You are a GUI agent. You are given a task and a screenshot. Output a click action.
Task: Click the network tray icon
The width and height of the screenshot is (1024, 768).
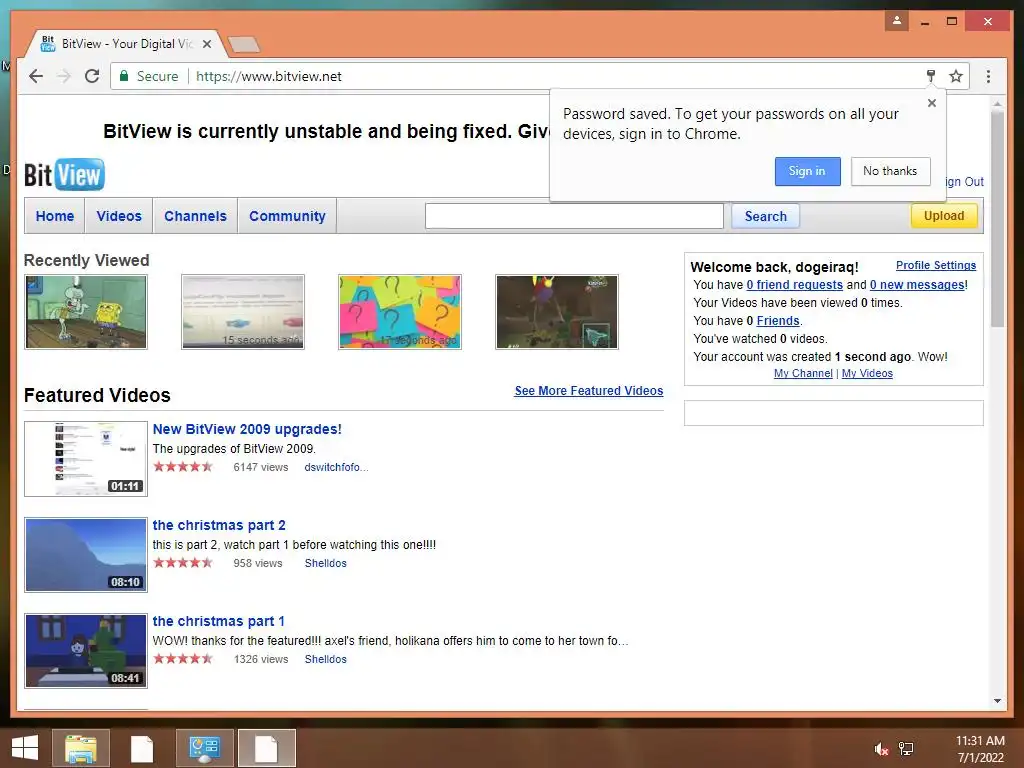[x=906, y=749]
